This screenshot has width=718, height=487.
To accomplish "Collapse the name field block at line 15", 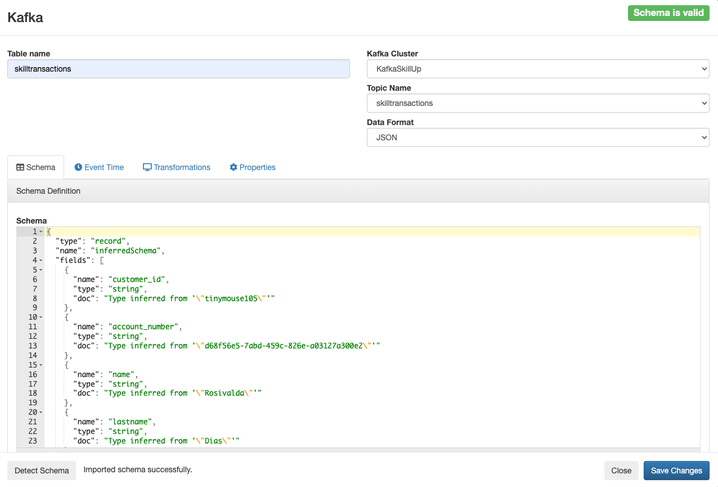I will (x=41, y=365).
